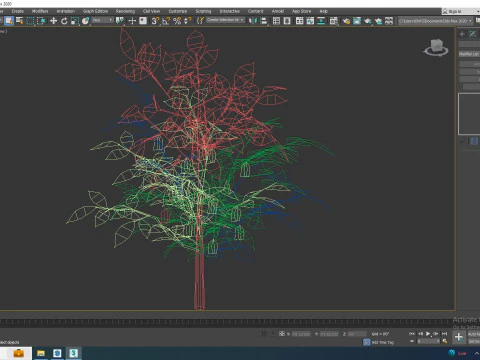Screen dimensions: 480x360
Task: Open the Help menu
Action: pyautogui.click(x=324, y=11)
